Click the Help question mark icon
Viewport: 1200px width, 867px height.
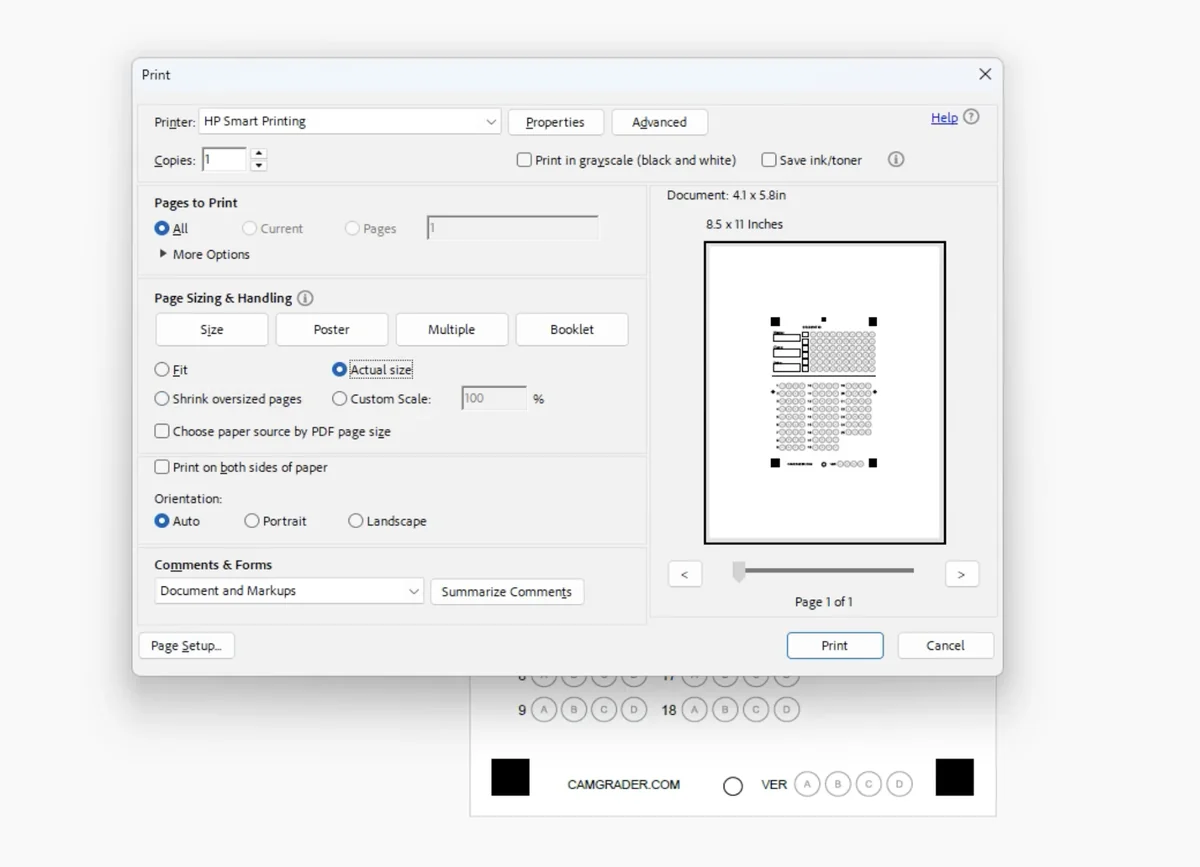point(971,117)
